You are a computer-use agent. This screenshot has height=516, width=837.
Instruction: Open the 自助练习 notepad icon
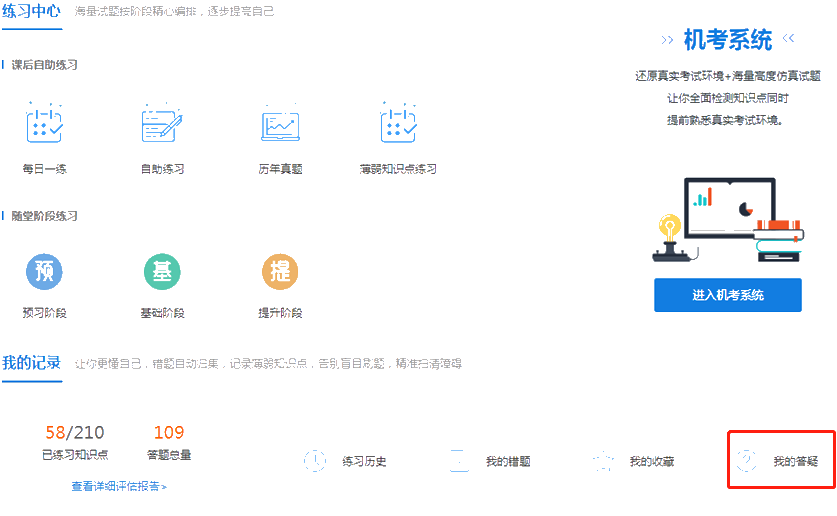pyautogui.click(x=162, y=122)
